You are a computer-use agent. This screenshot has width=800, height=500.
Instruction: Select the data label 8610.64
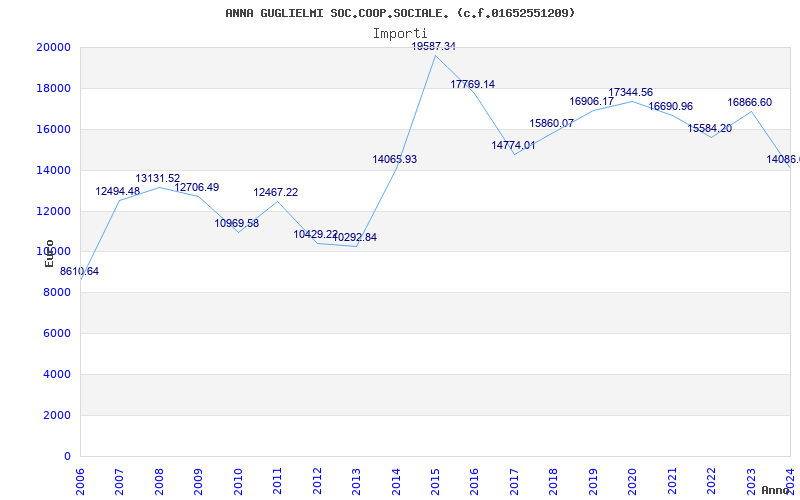tap(79, 271)
